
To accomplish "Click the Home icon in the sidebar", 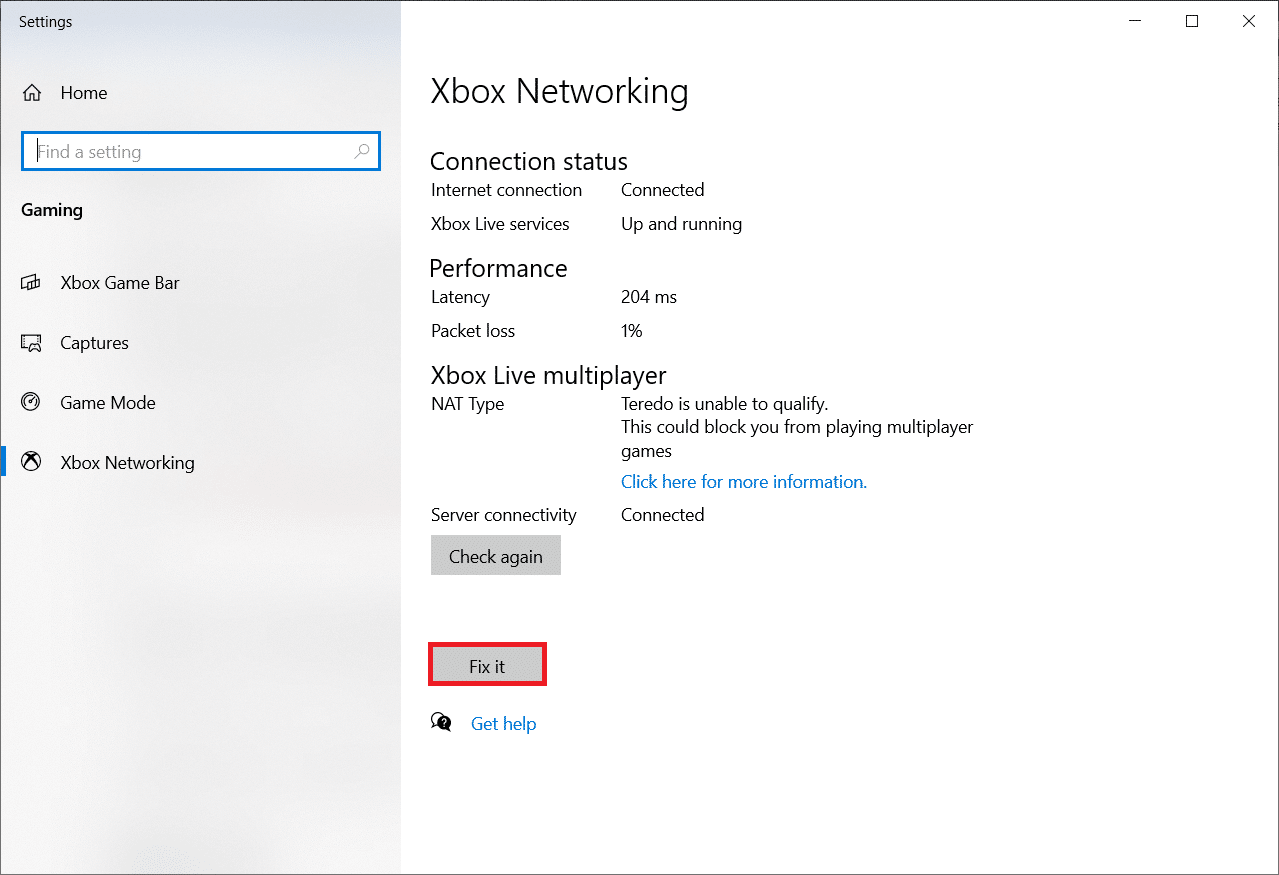I will (32, 93).
